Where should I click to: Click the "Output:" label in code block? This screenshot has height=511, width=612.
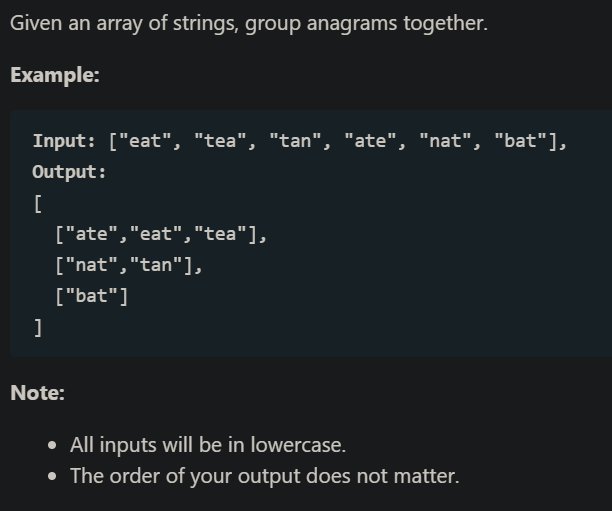[69, 172]
